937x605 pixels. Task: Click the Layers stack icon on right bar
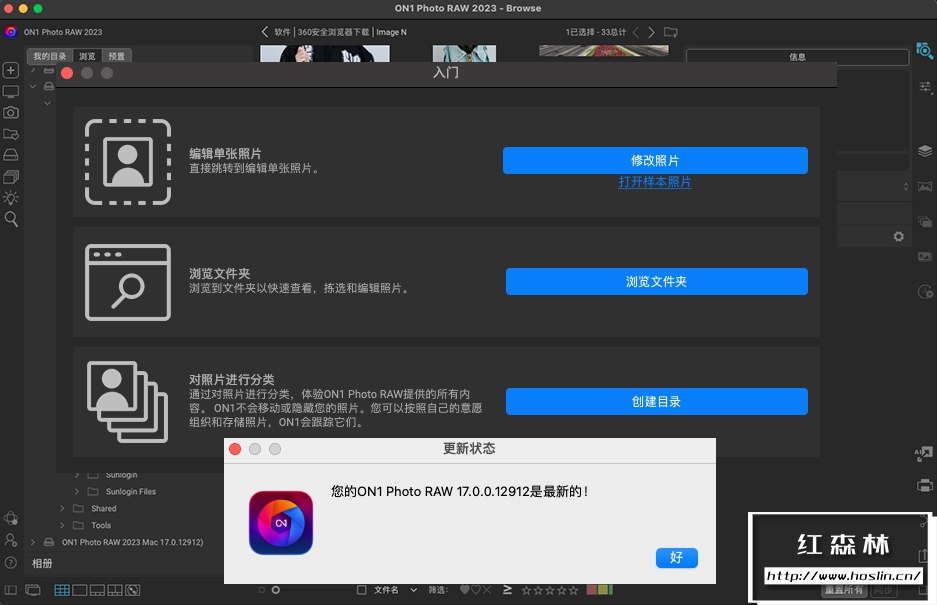click(x=925, y=151)
